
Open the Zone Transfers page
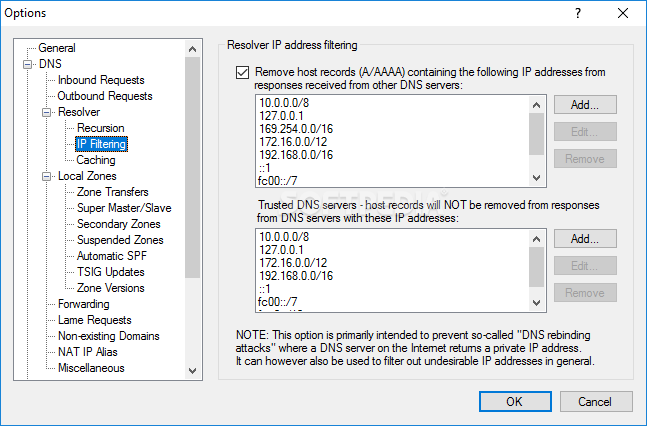[113, 192]
